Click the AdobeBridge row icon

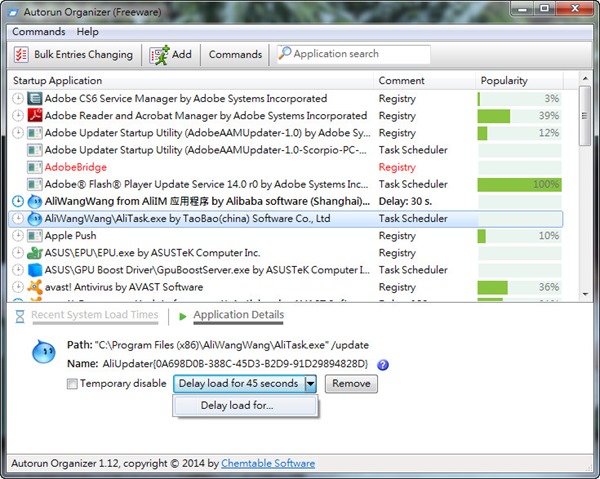[34, 167]
